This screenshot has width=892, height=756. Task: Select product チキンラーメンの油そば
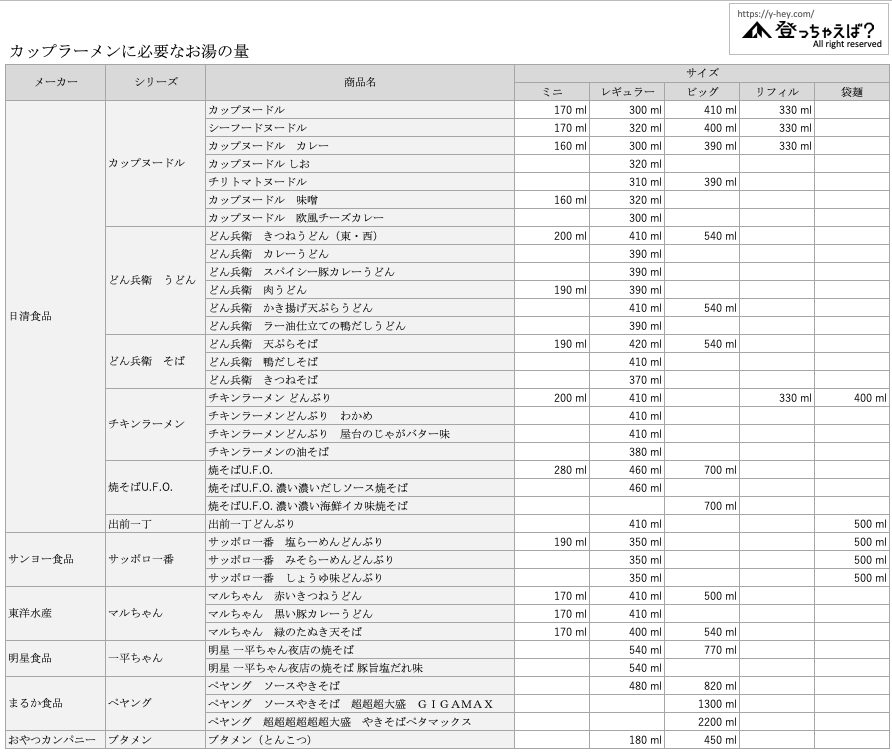click(360, 452)
